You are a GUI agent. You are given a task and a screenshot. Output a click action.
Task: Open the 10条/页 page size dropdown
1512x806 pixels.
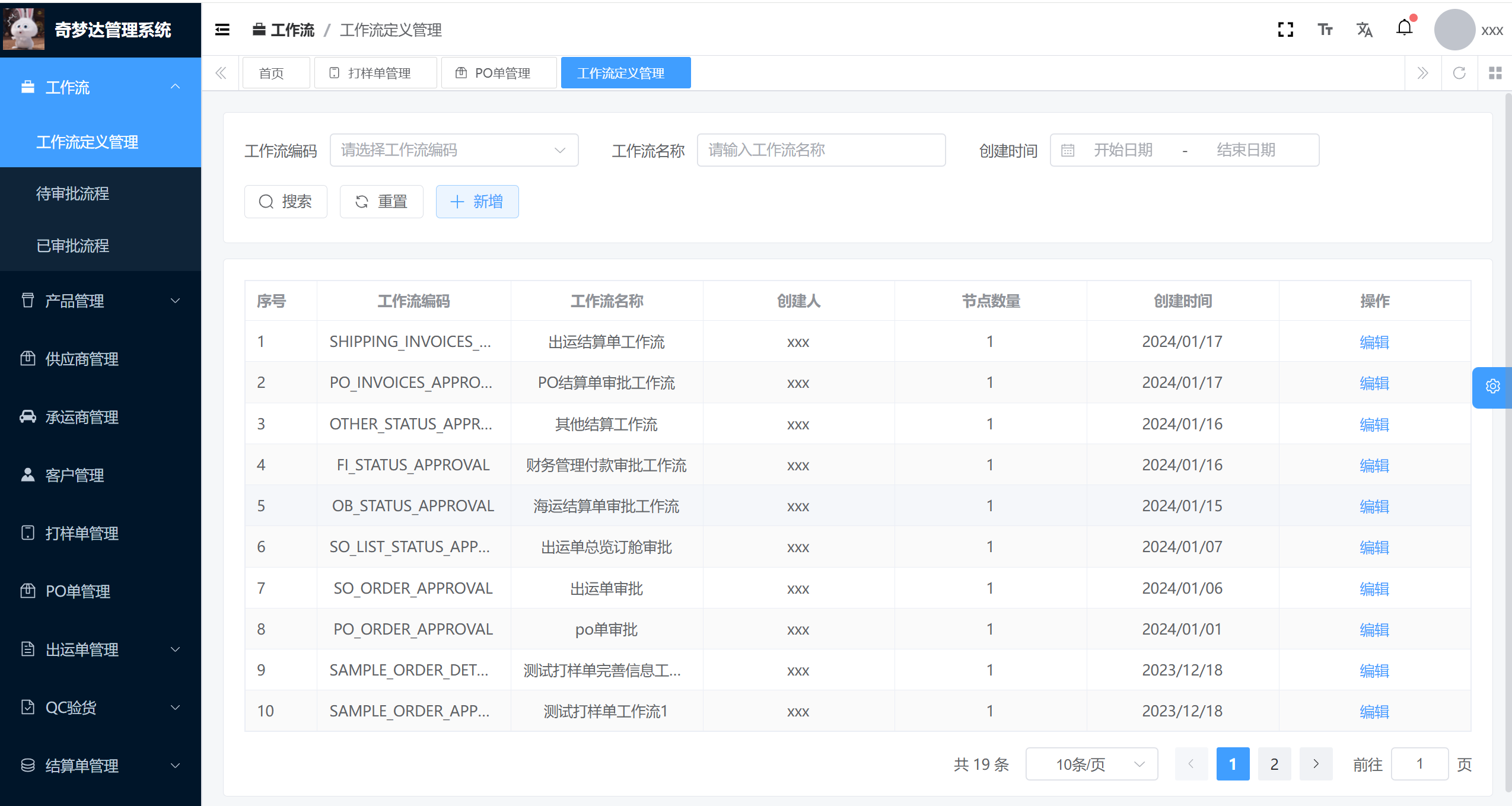click(1091, 764)
